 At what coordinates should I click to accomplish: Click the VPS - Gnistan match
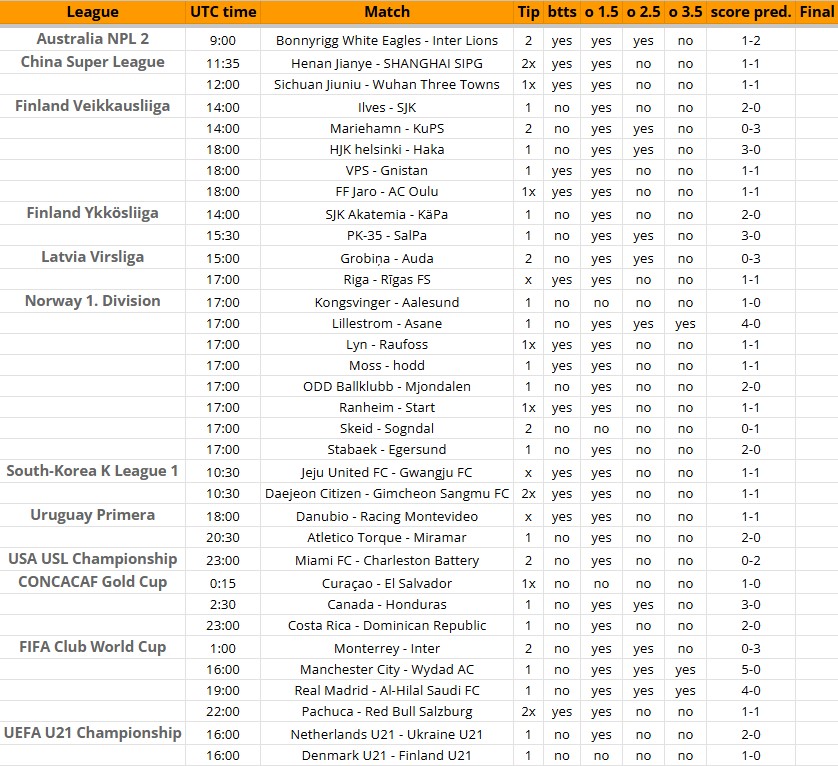tap(387, 171)
